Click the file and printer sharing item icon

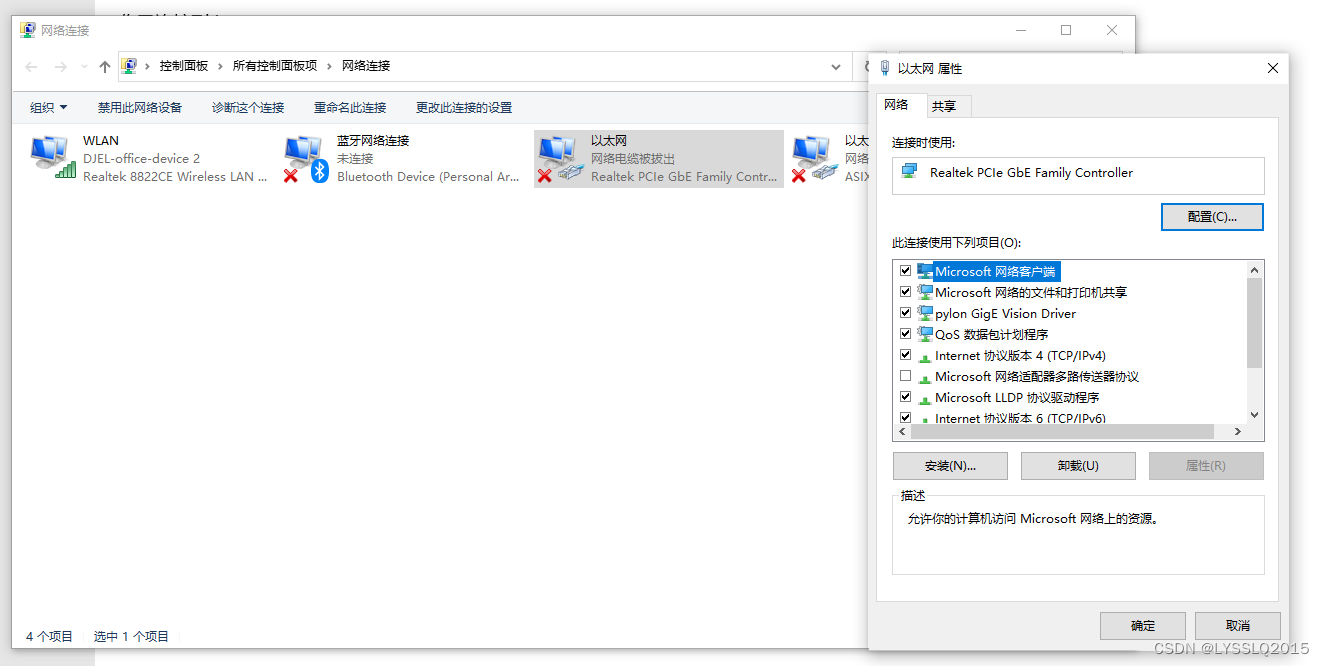click(x=925, y=292)
